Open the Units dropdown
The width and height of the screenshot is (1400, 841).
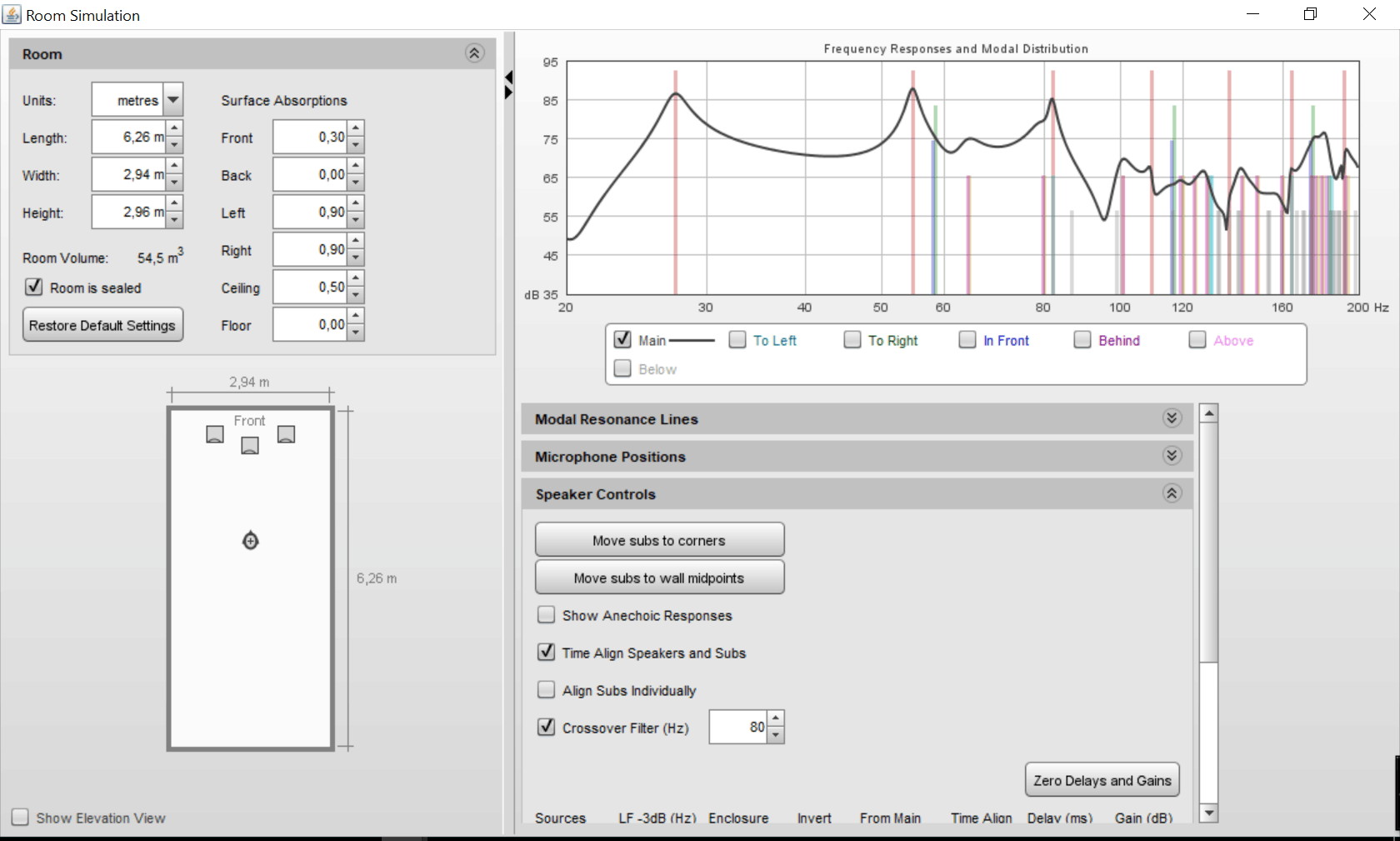[172, 100]
